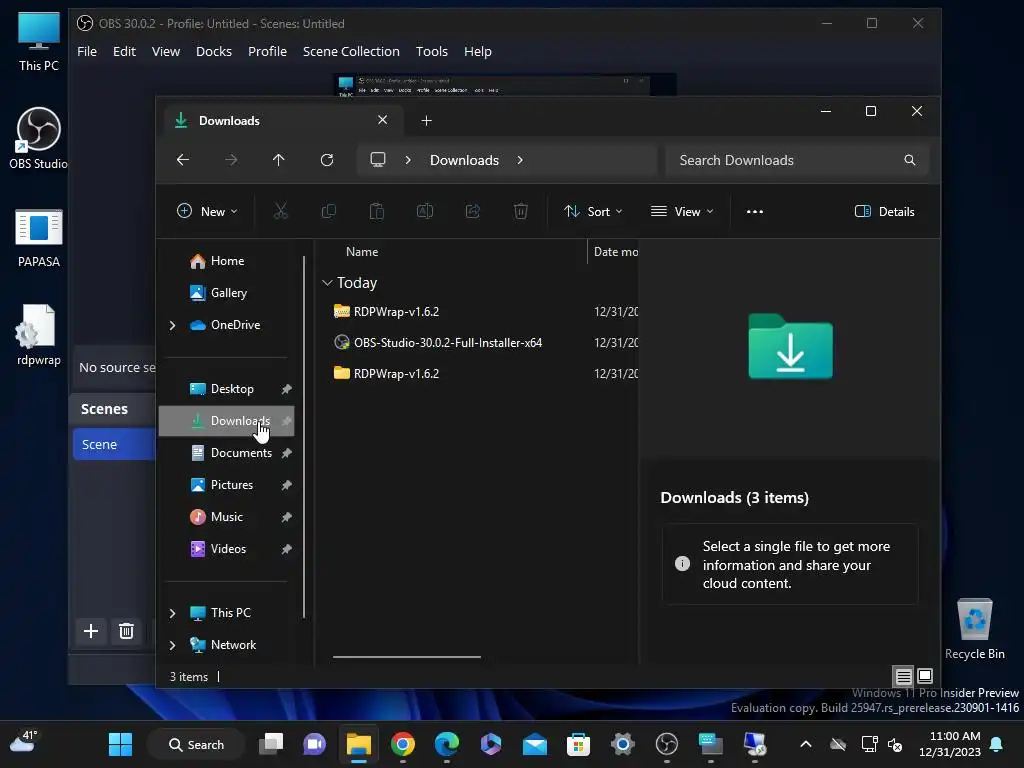
Task: Open Settings gear in taskbar
Action: (x=622, y=744)
